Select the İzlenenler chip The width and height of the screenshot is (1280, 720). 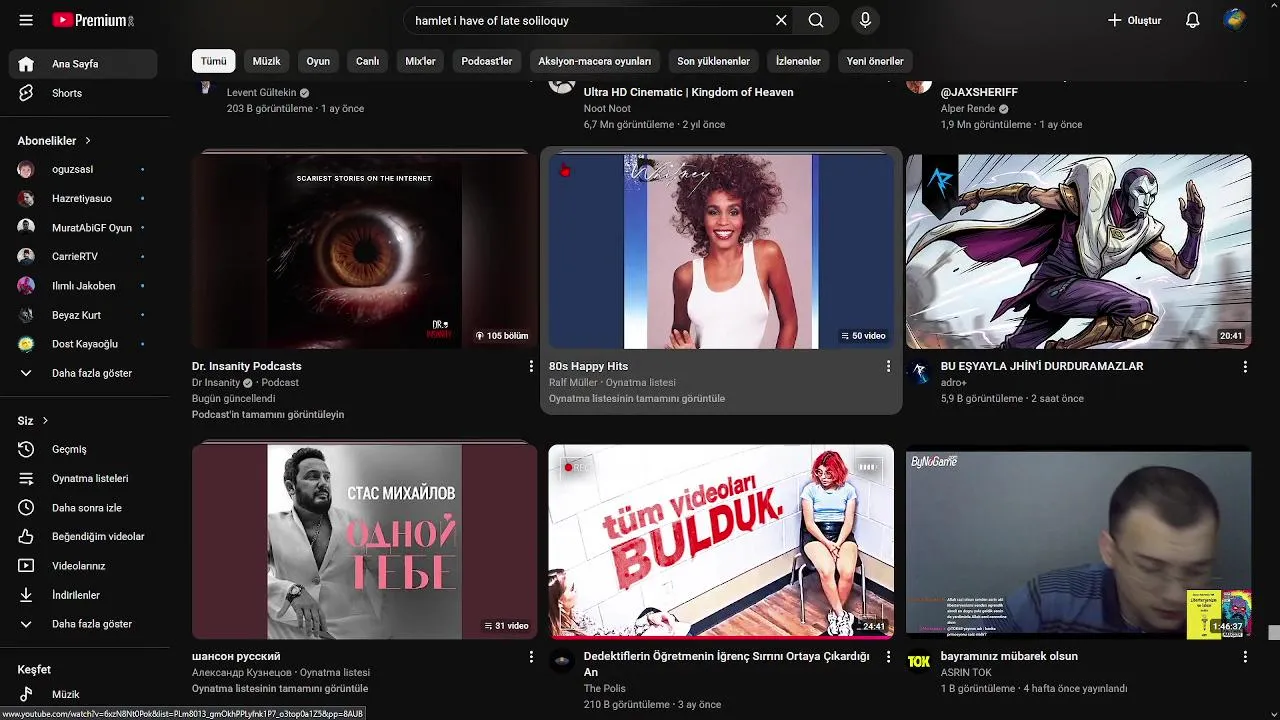point(798,61)
